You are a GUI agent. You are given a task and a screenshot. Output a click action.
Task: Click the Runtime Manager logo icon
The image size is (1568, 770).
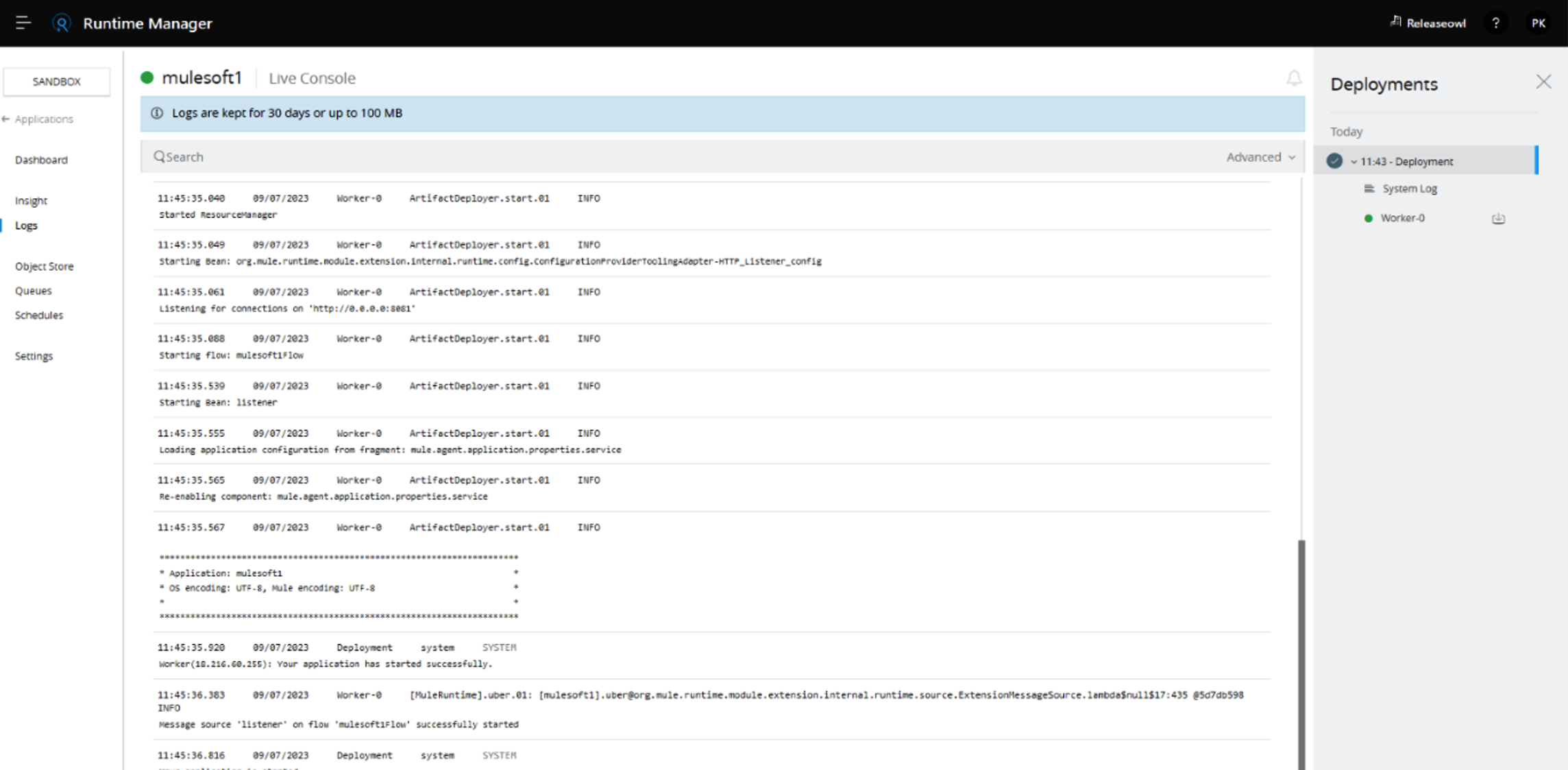pyautogui.click(x=62, y=23)
